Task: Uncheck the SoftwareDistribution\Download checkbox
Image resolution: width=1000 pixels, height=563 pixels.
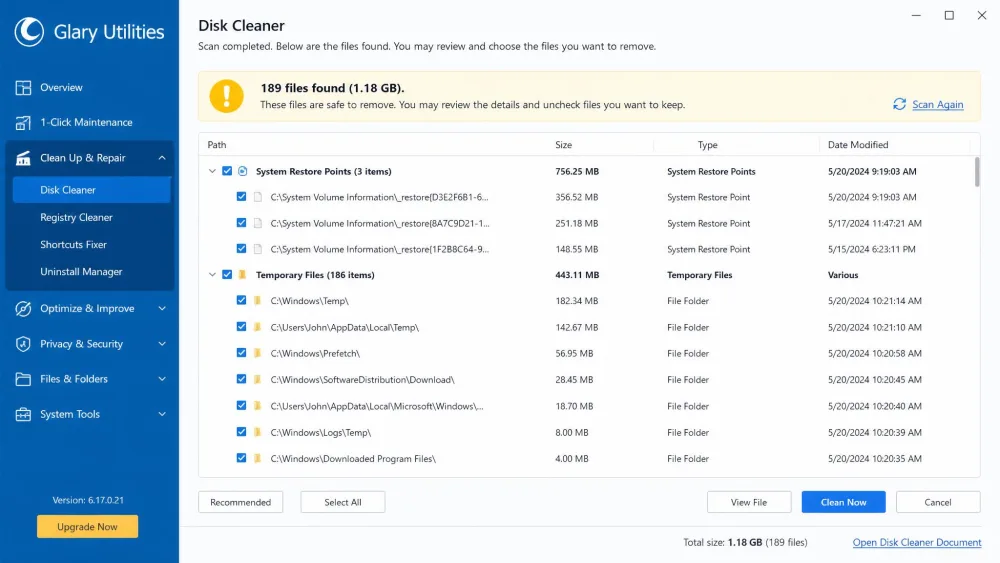Action: 241,379
